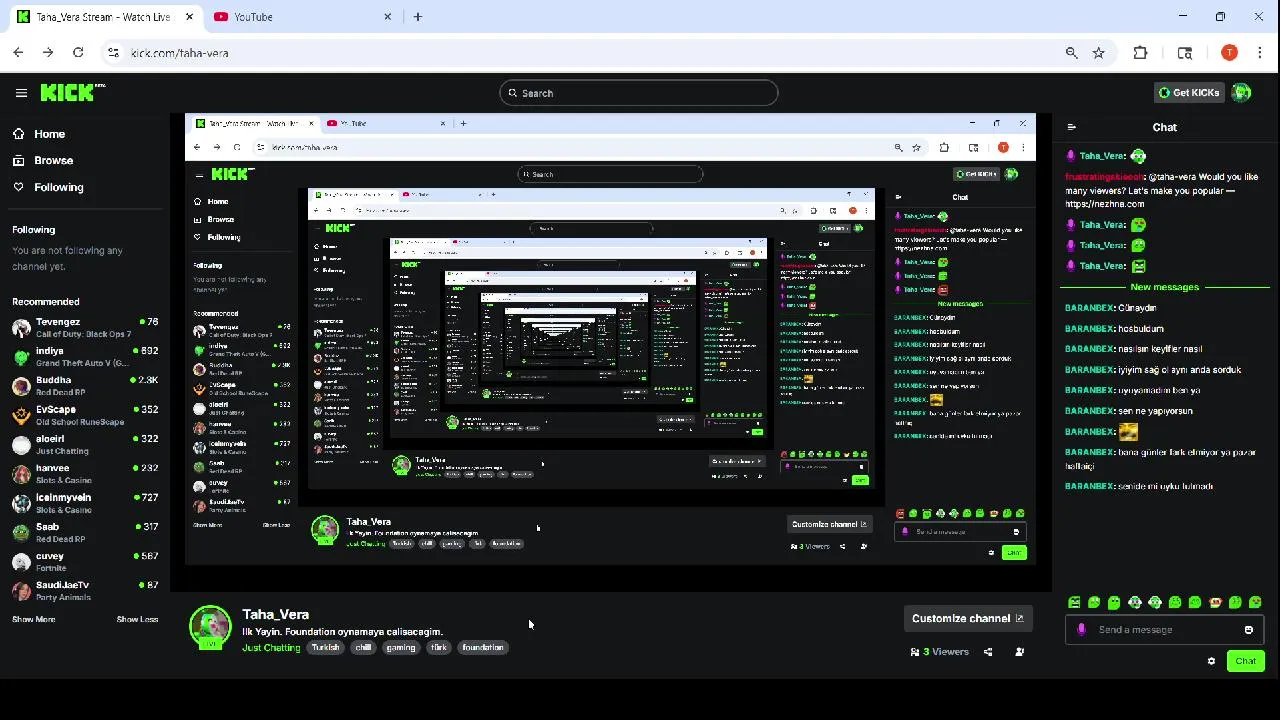Click BARANBEX username on Günaydın message
The image size is (1280, 720).
point(1089,308)
